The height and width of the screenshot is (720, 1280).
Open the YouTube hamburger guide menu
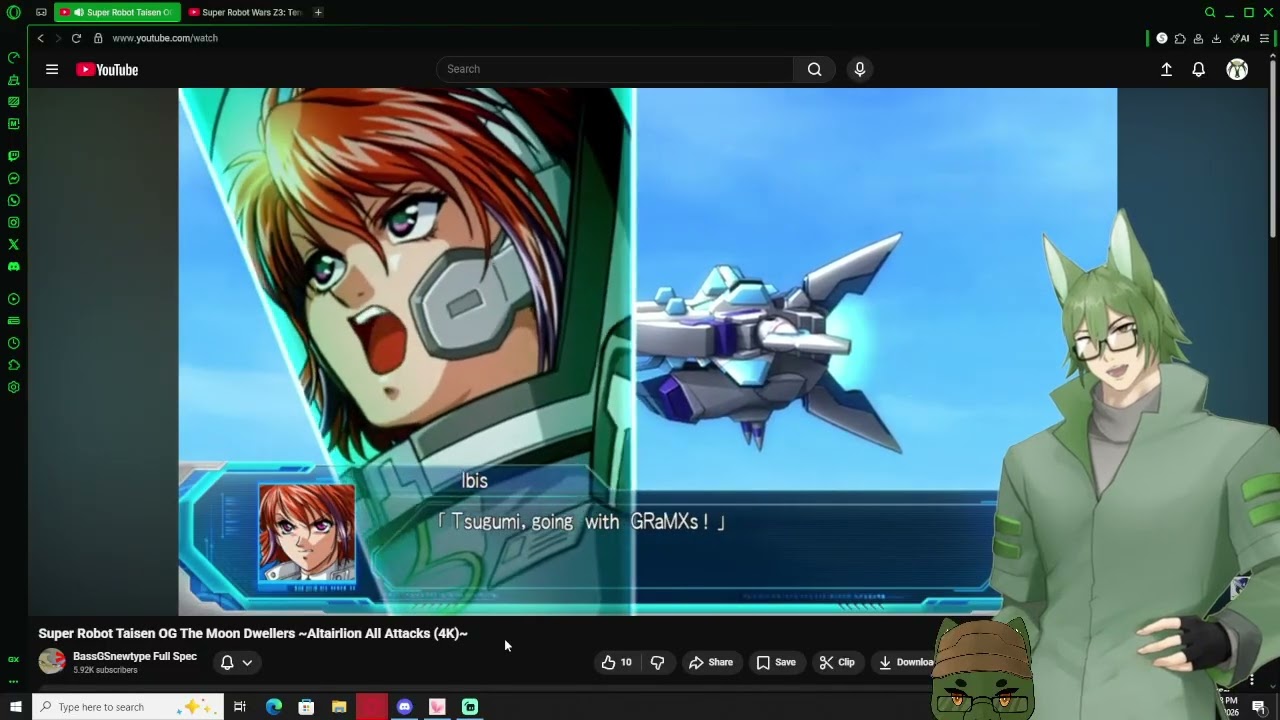52,69
